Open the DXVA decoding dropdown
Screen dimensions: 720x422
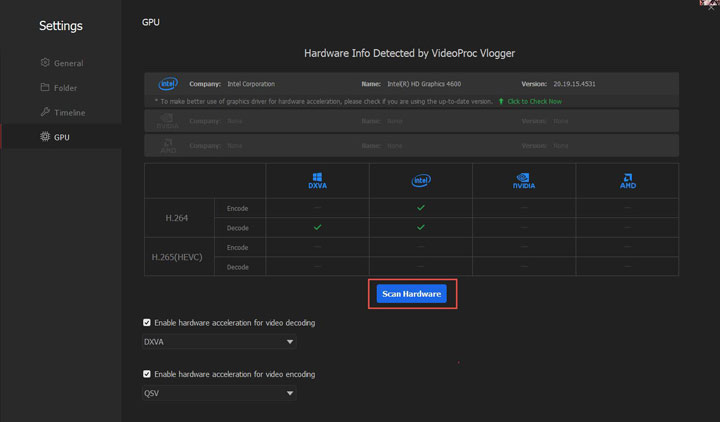[220, 342]
